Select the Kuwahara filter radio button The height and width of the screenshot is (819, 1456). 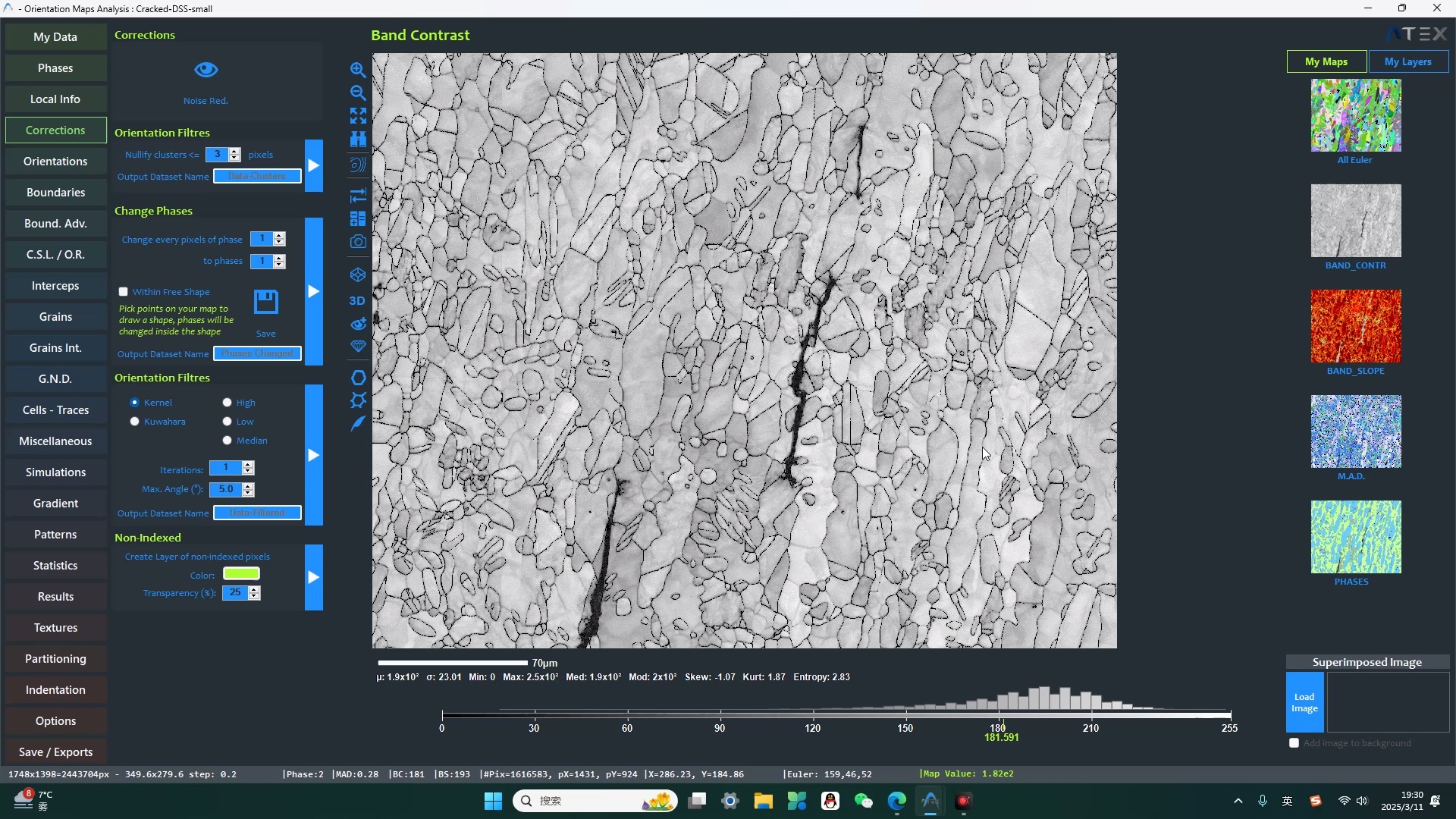pyautogui.click(x=135, y=422)
